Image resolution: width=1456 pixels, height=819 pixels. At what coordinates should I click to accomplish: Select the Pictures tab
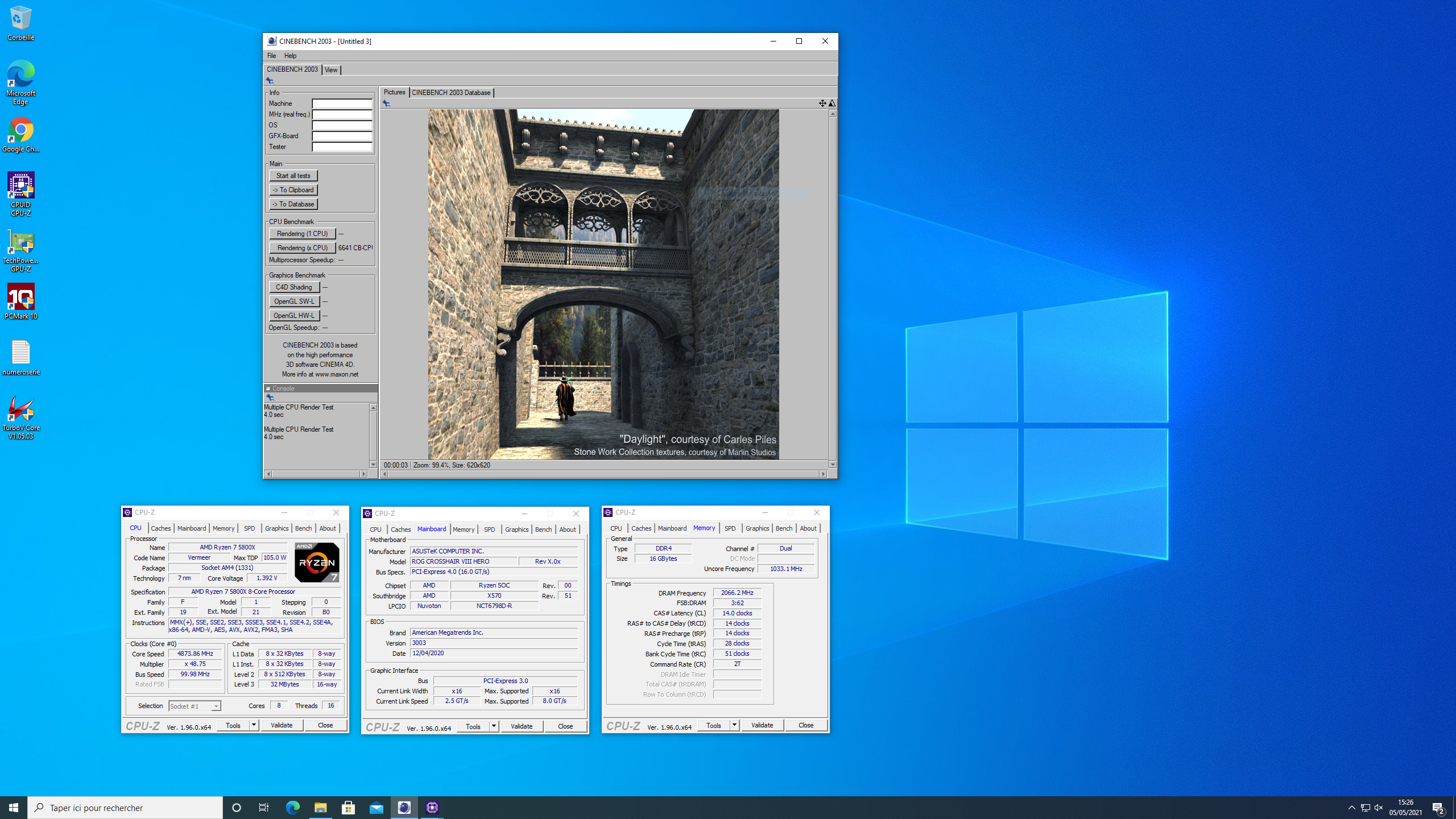tap(394, 92)
